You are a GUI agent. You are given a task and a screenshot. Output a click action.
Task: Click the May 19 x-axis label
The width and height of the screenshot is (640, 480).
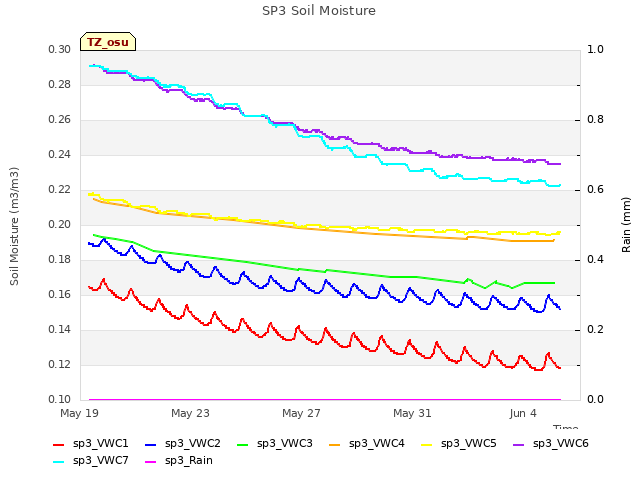click(80, 413)
